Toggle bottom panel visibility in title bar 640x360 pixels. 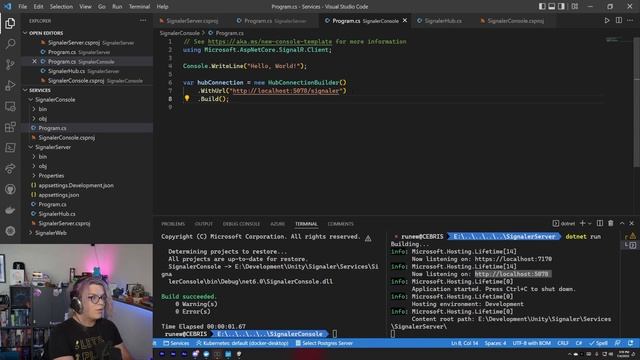(x=552, y=7)
